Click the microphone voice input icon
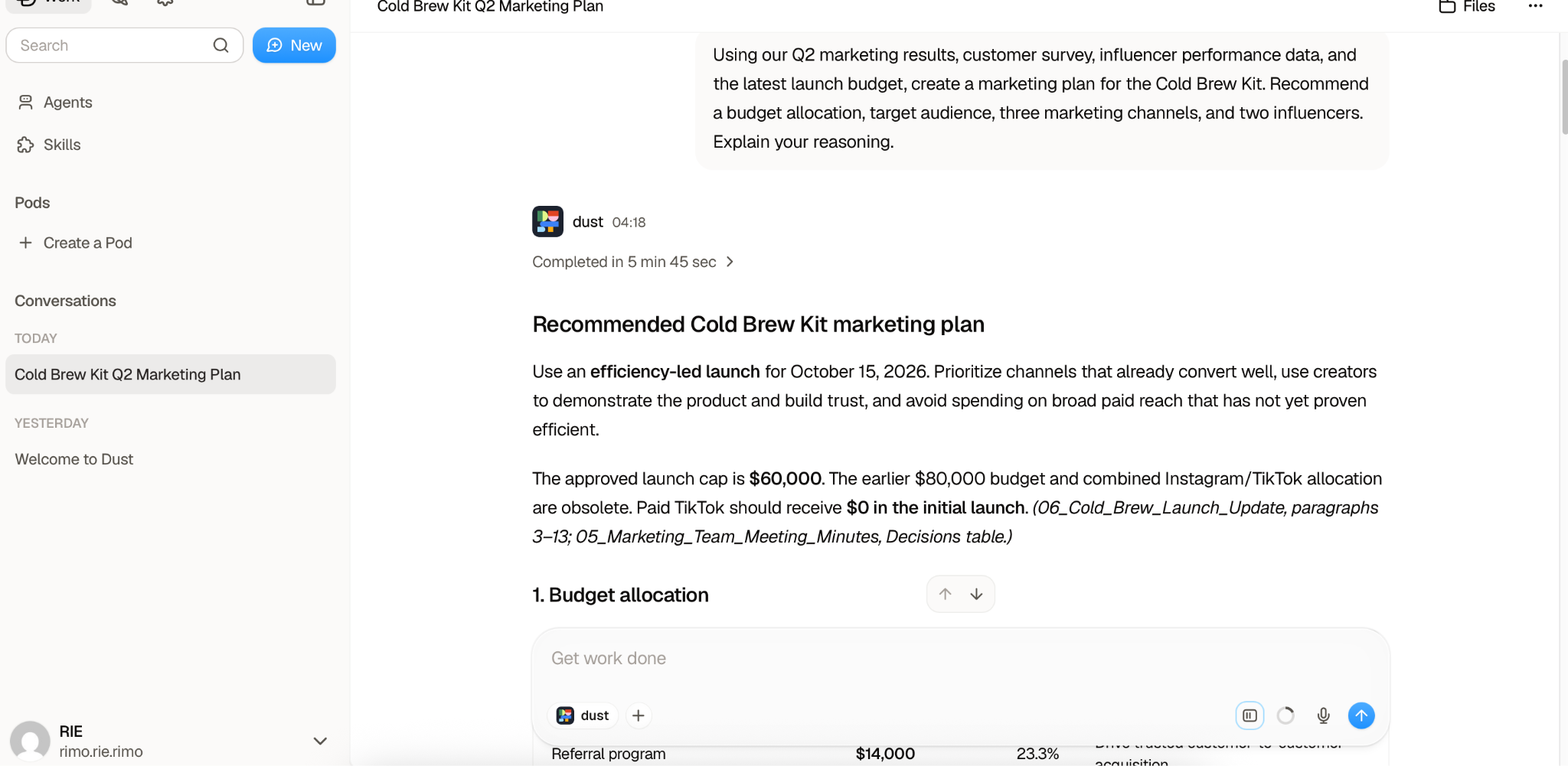The height and width of the screenshot is (766, 1568). [1323, 715]
